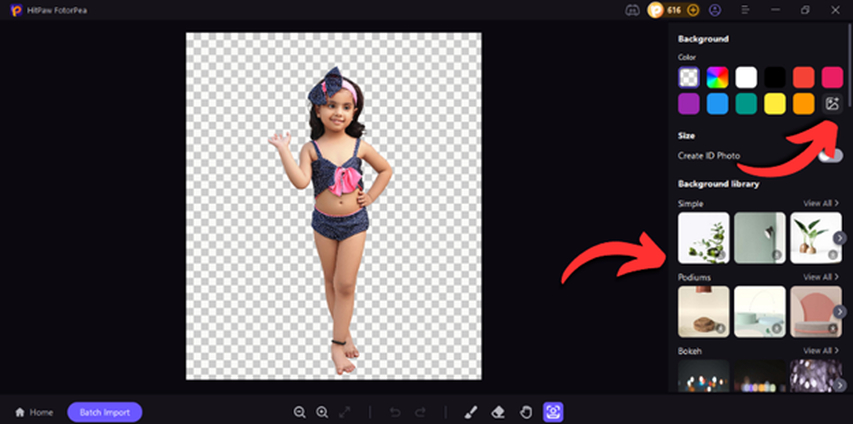Choose the orange background color
Screen dimensions: 853x424
[x=803, y=103]
